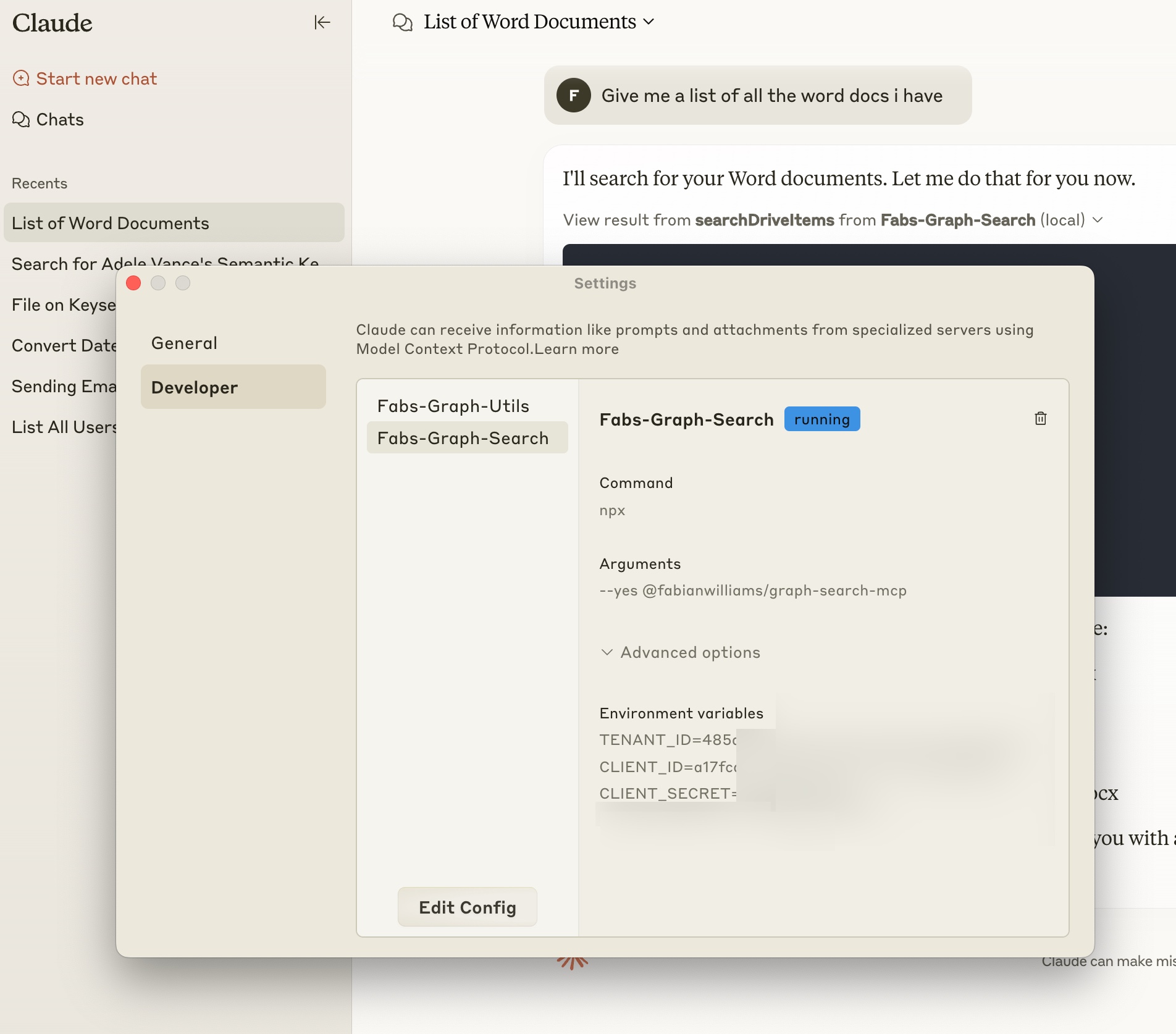Click the Environment variables TENANT_ID field
Viewport: 1176px width, 1034px height.
click(668, 739)
